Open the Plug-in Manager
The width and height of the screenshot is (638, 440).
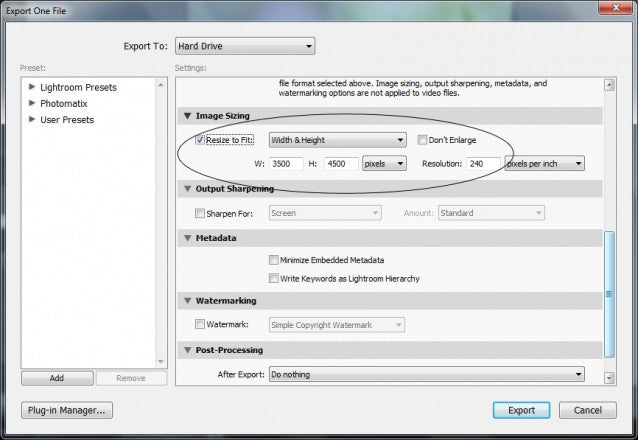click(x=68, y=410)
